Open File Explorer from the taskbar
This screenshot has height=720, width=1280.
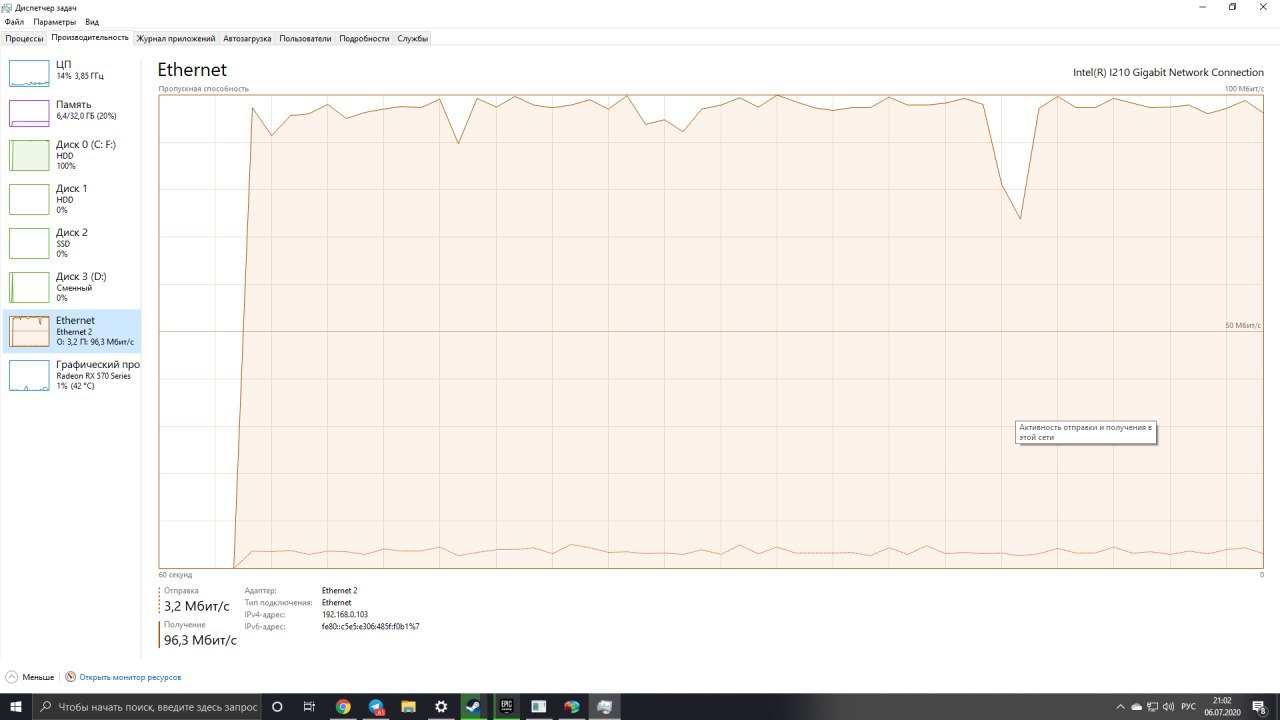pos(408,706)
